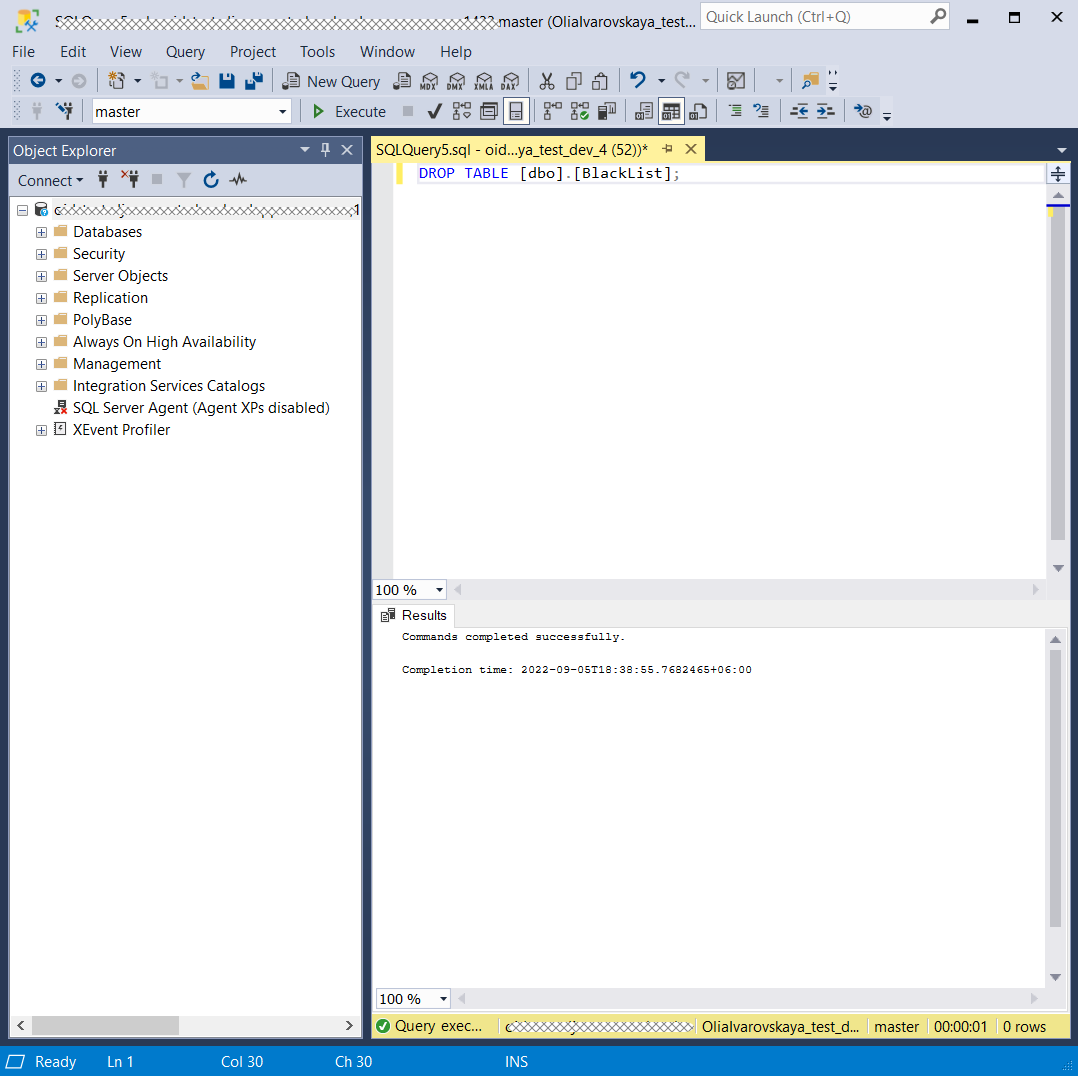Click the Undo arrow icon
Viewport: 1078px width, 1076px height.
(638, 81)
